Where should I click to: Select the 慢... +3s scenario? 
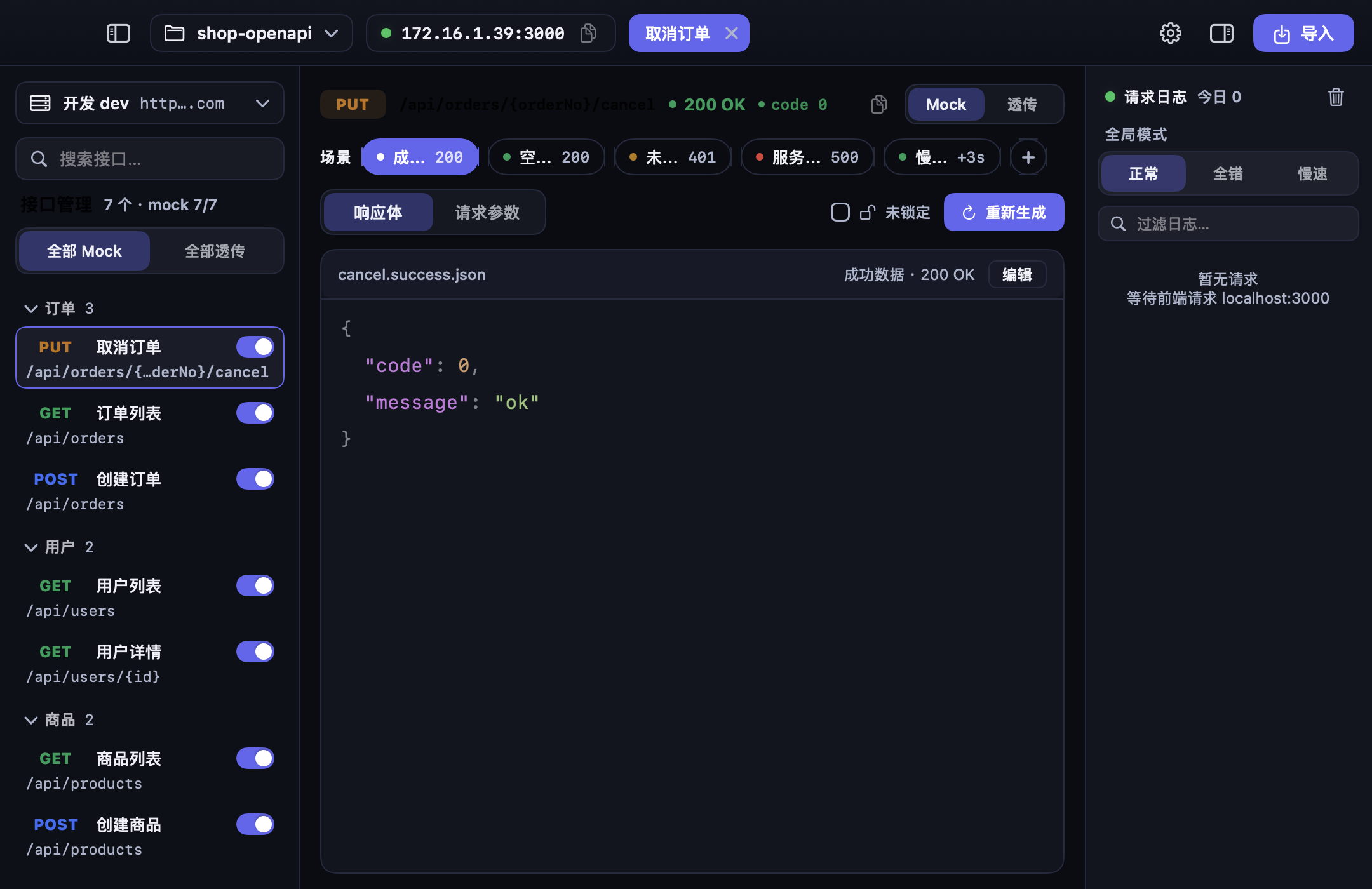click(x=942, y=157)
